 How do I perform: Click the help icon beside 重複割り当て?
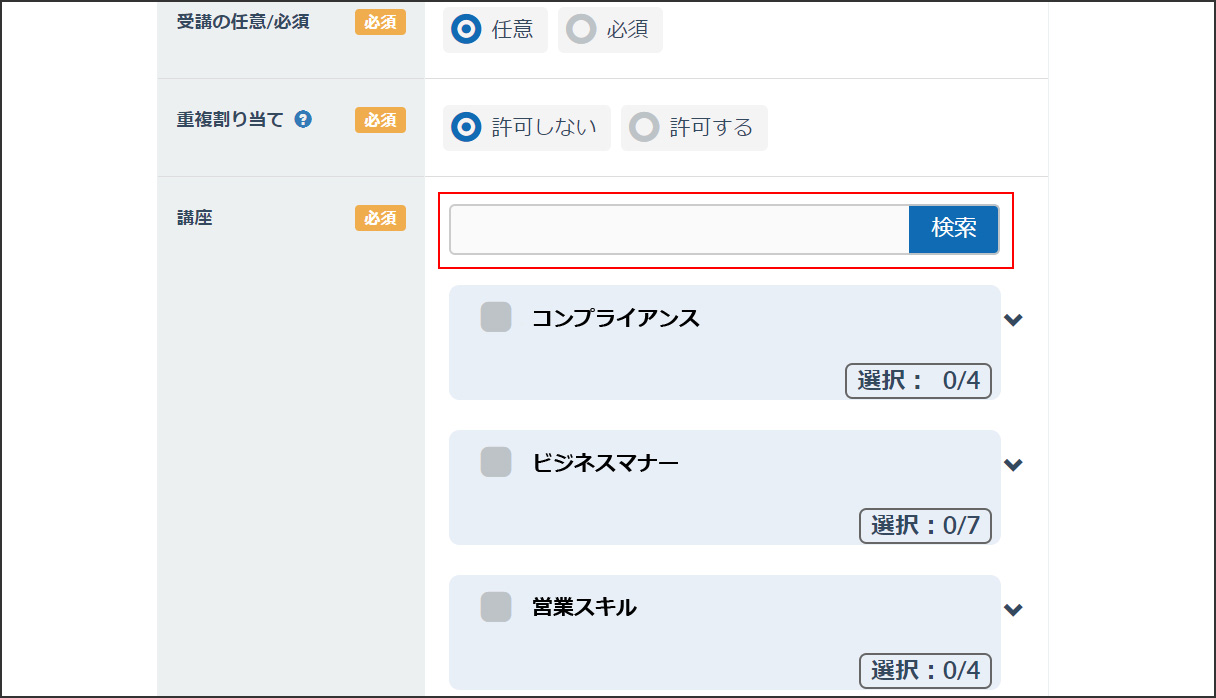pos(303,119)
